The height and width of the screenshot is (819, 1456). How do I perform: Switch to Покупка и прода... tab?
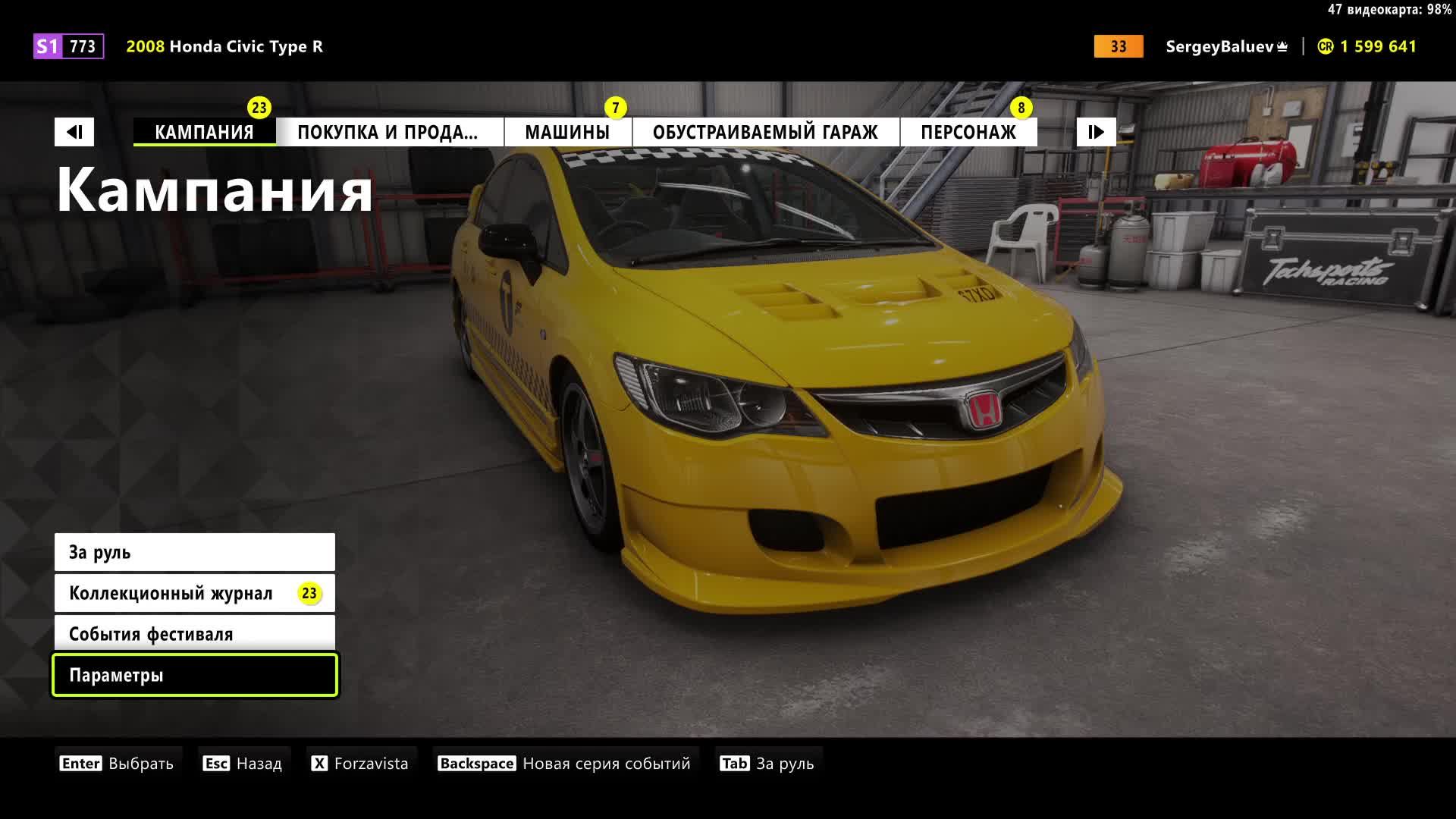point(388,132)
